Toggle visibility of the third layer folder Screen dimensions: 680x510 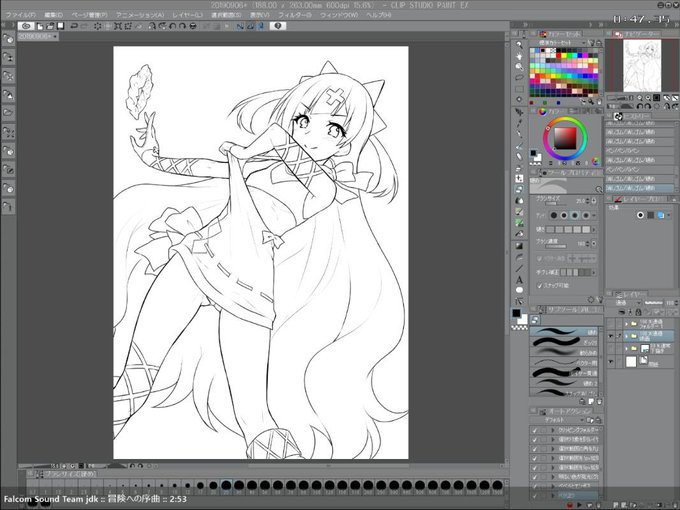pos(611,348)
